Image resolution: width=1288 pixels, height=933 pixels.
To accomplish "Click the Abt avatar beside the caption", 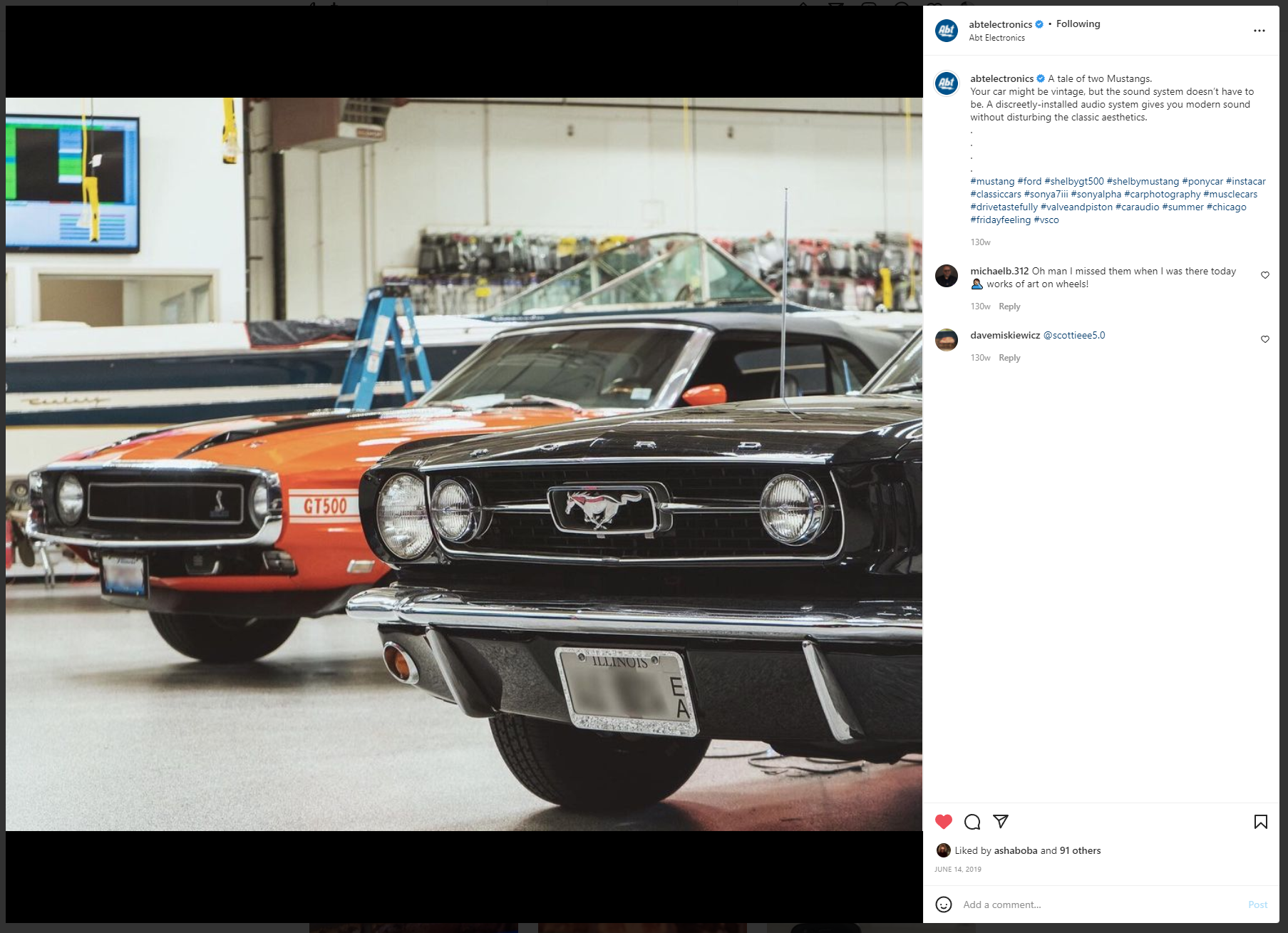I will click(x=946, y=83).
